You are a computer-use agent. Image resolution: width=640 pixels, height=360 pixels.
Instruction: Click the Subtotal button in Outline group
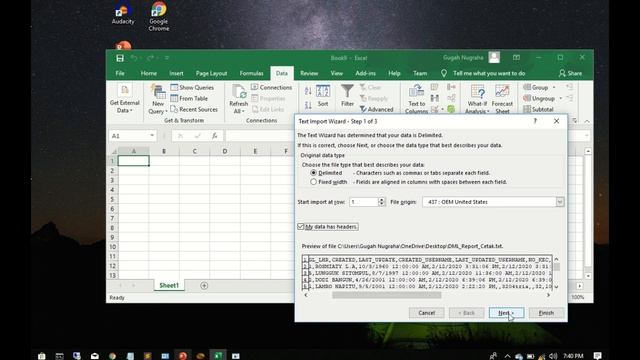(538, 109)
